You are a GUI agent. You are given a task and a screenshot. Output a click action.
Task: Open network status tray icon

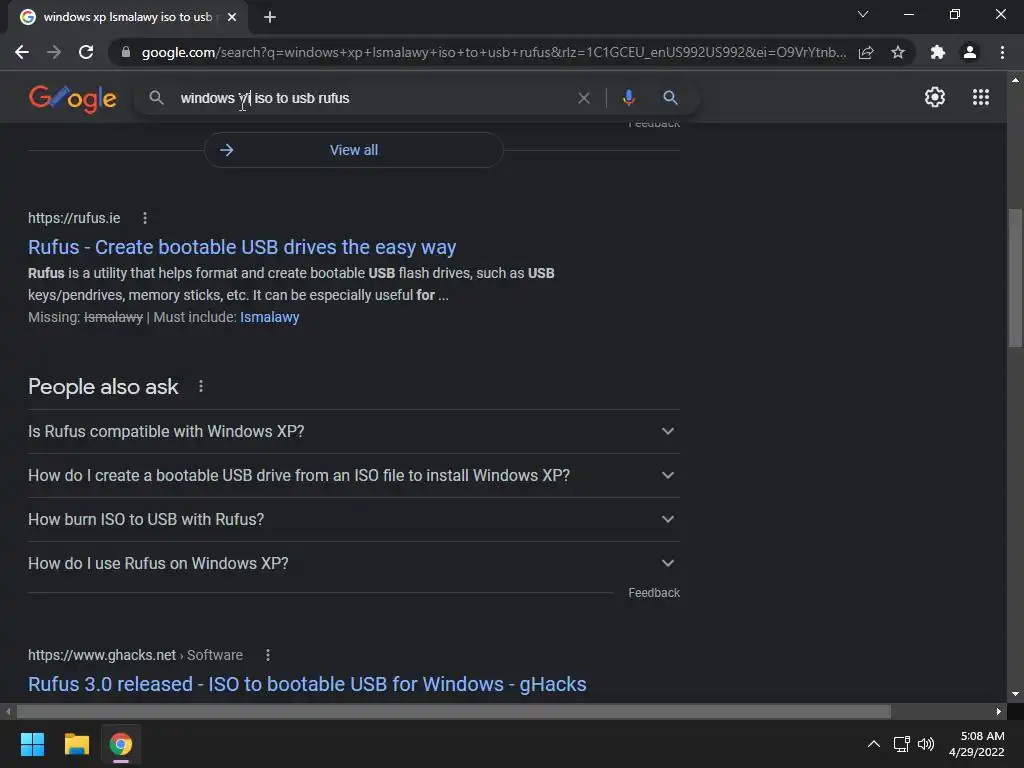[x=902, y=744]
